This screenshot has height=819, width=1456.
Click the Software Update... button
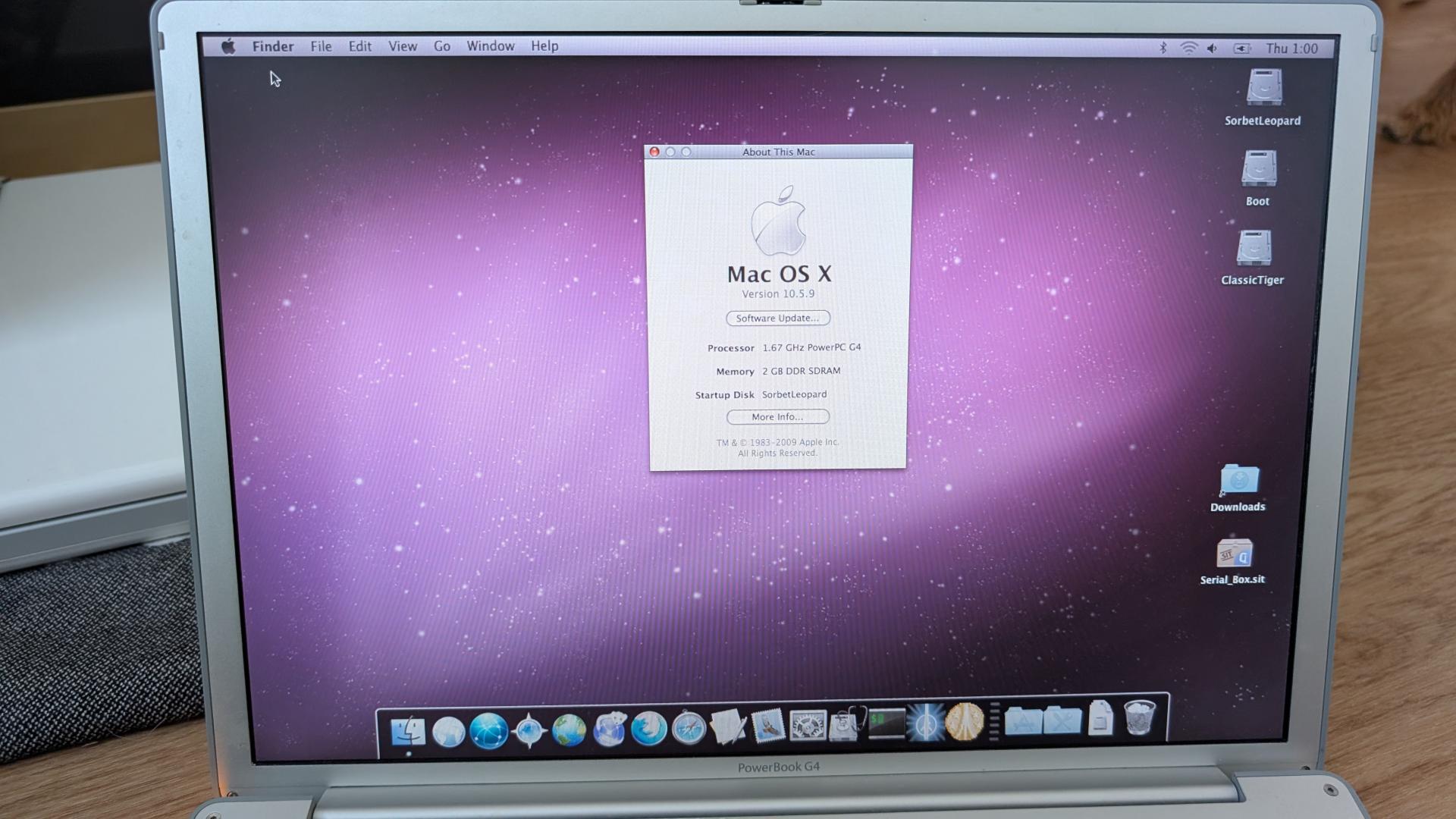[x=777, y=318]
